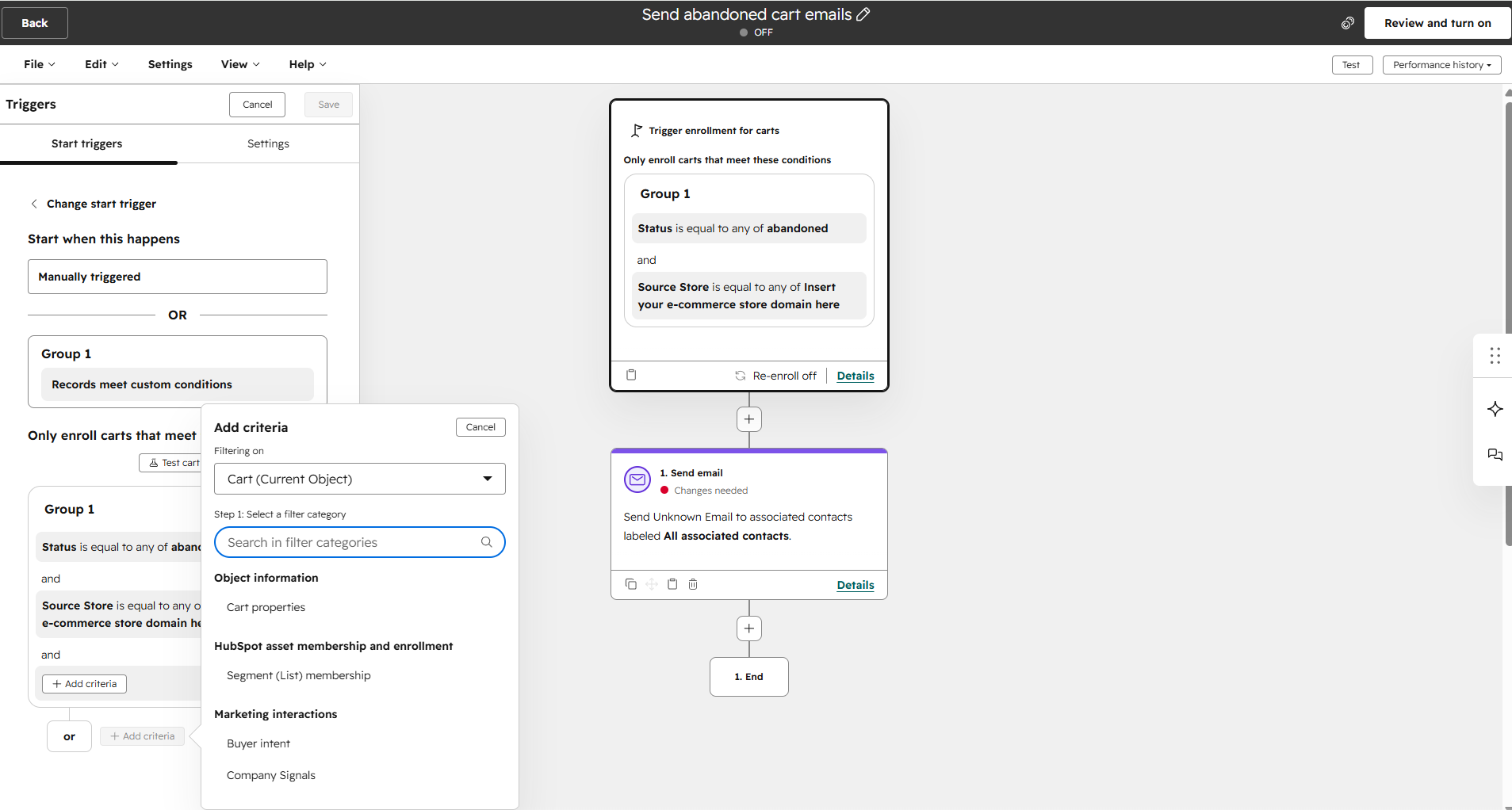Choose Buyer intent category

258,743
